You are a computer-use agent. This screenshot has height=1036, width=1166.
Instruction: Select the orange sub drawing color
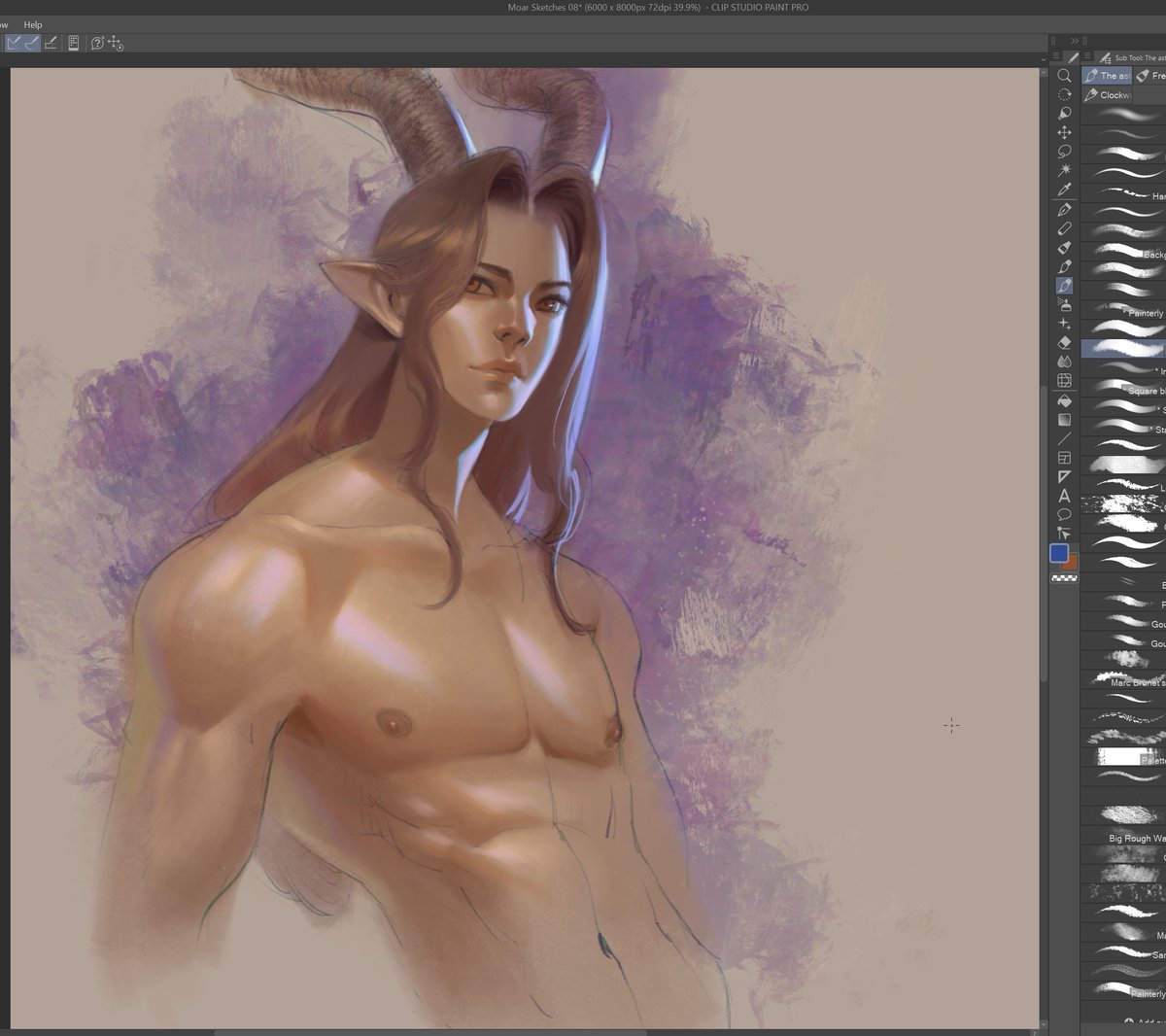[x=1071, y=563]
